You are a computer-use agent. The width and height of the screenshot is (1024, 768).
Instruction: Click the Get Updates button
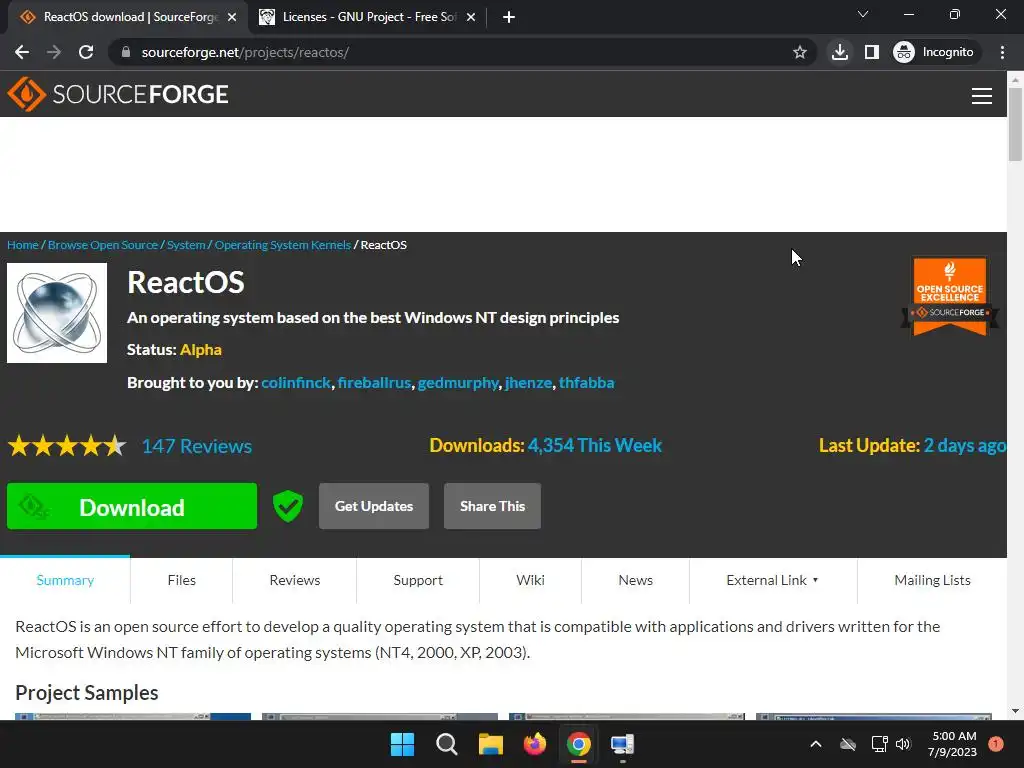tap(374, 506)
